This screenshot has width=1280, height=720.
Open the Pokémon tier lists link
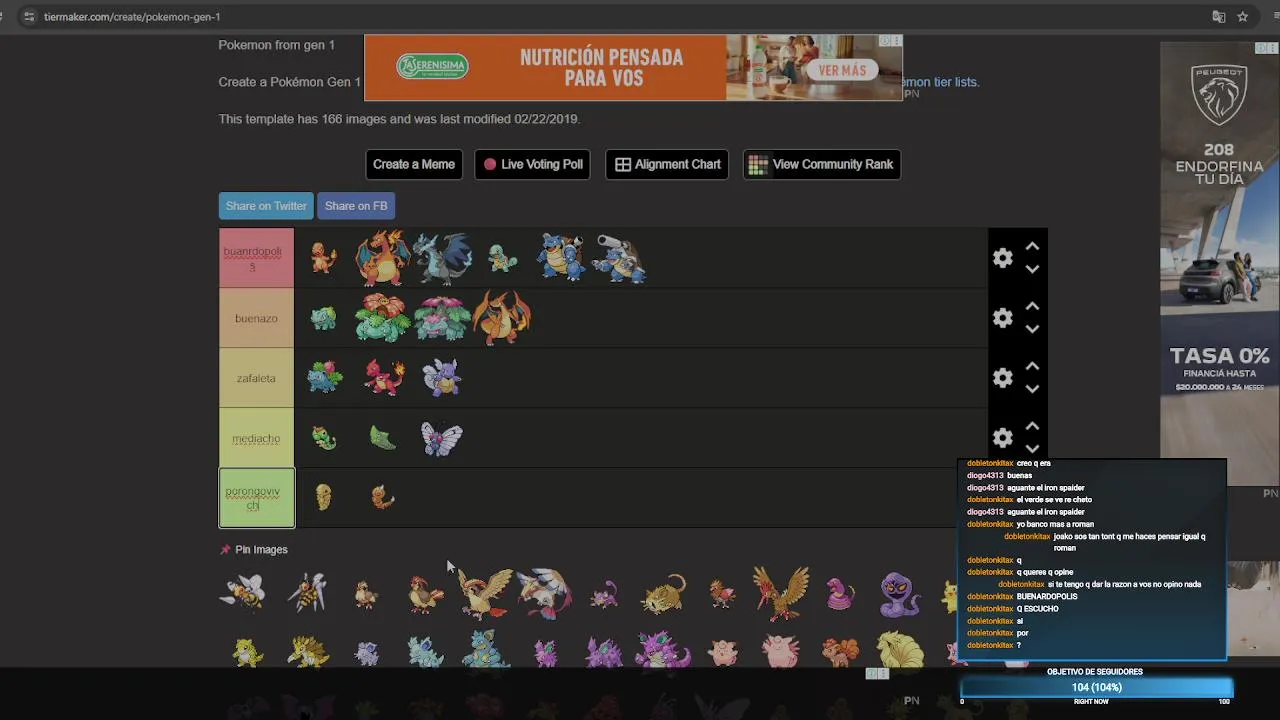(x=940, y=82)
